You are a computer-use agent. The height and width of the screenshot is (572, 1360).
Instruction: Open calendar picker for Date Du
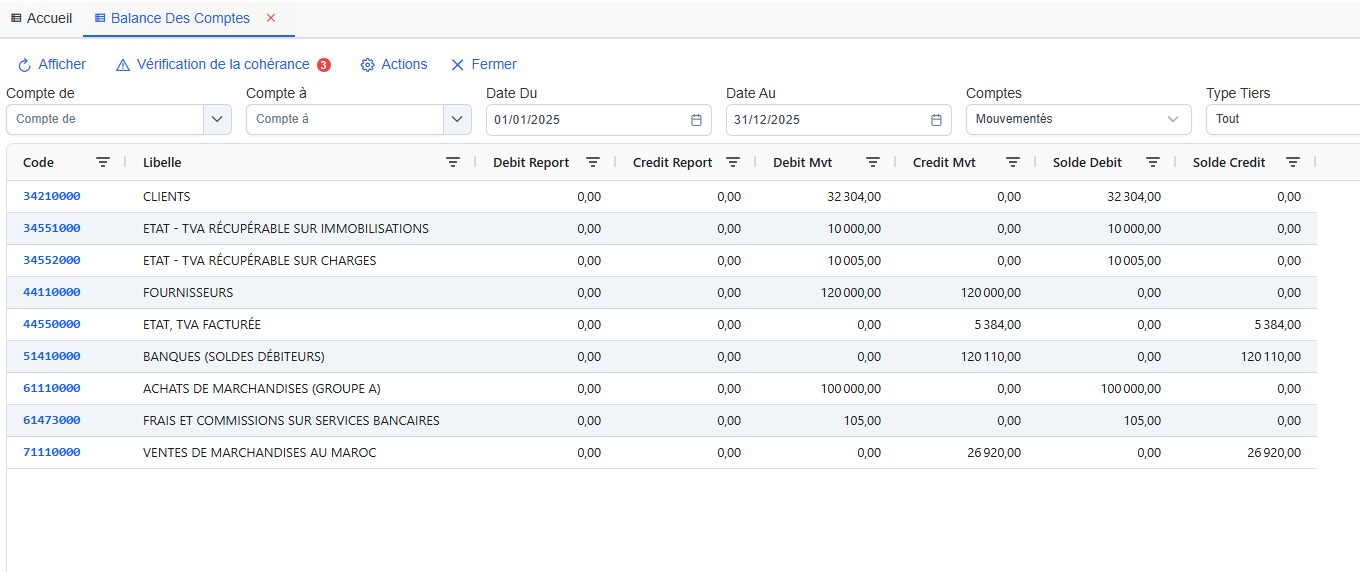[x=696, y=120]
